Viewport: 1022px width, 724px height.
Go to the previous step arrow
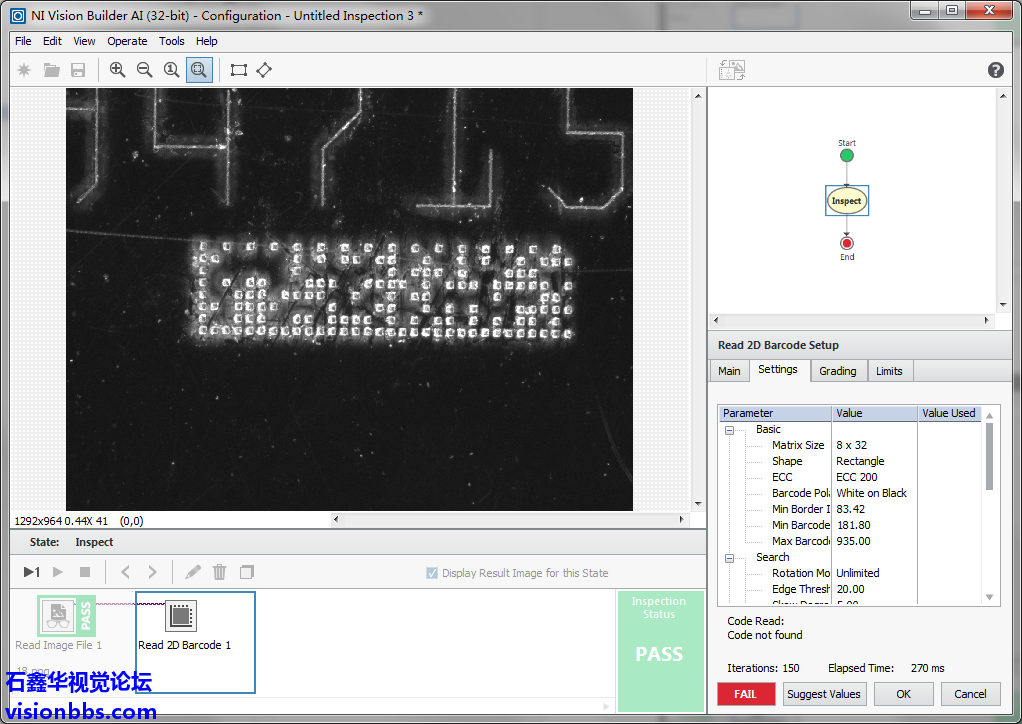pos(125,572)
